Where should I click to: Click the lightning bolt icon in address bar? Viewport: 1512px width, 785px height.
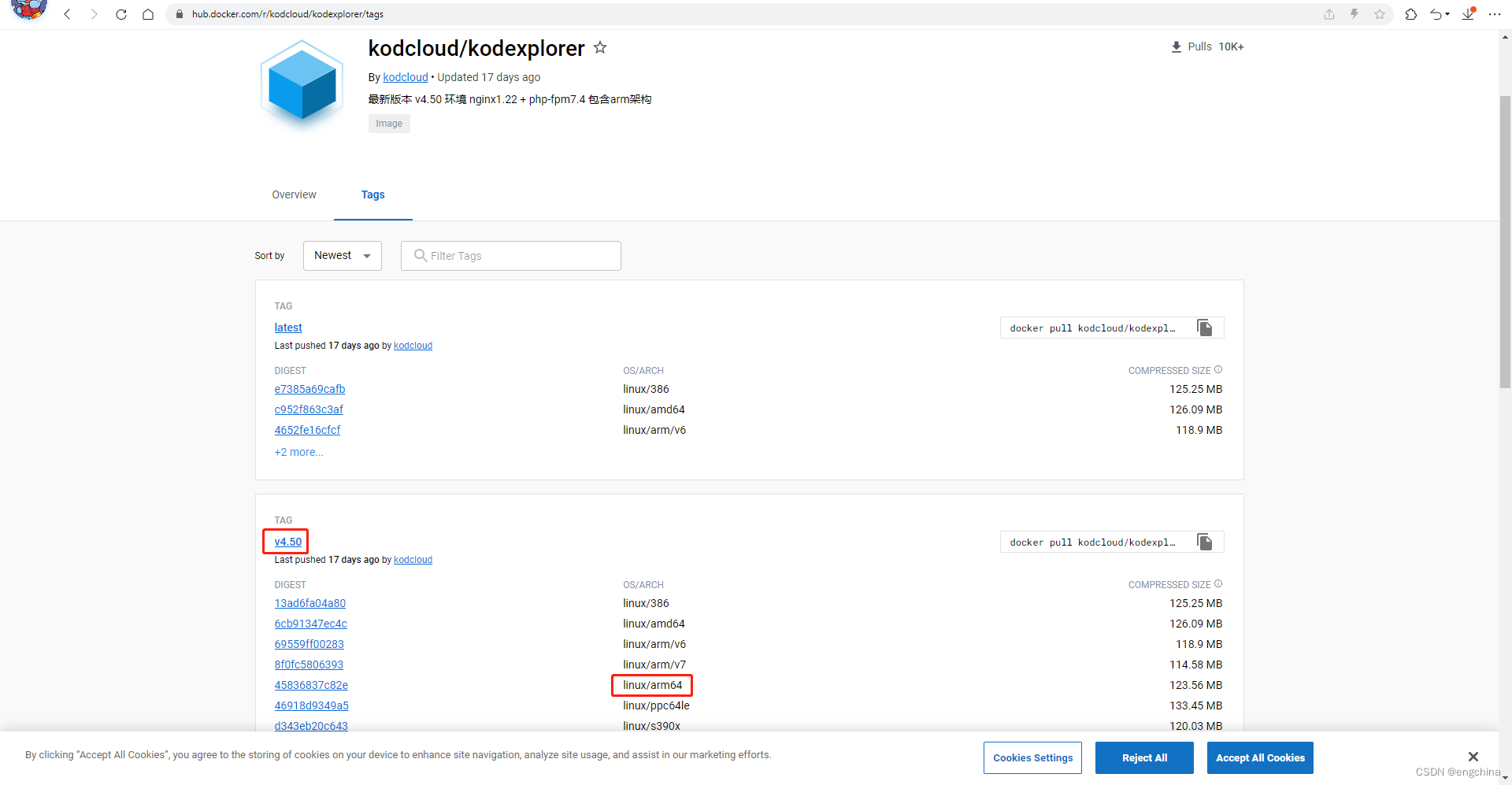point(1354,14)
